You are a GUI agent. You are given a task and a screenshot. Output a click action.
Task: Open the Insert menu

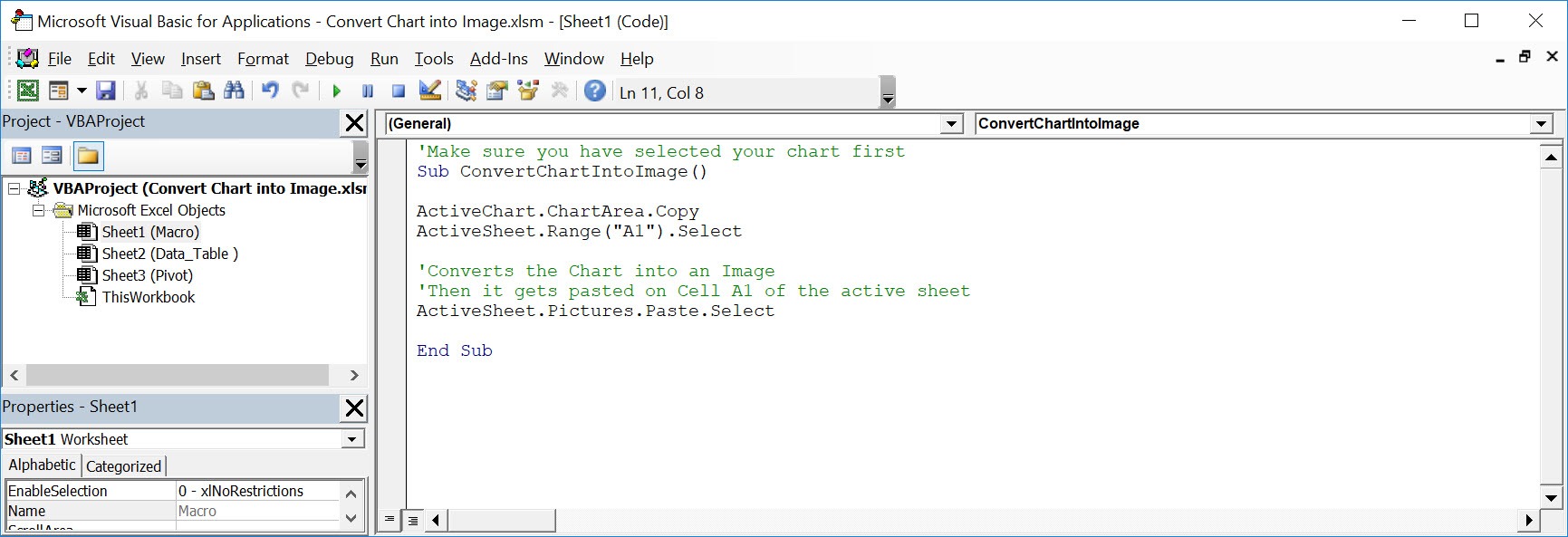(200, 59)
